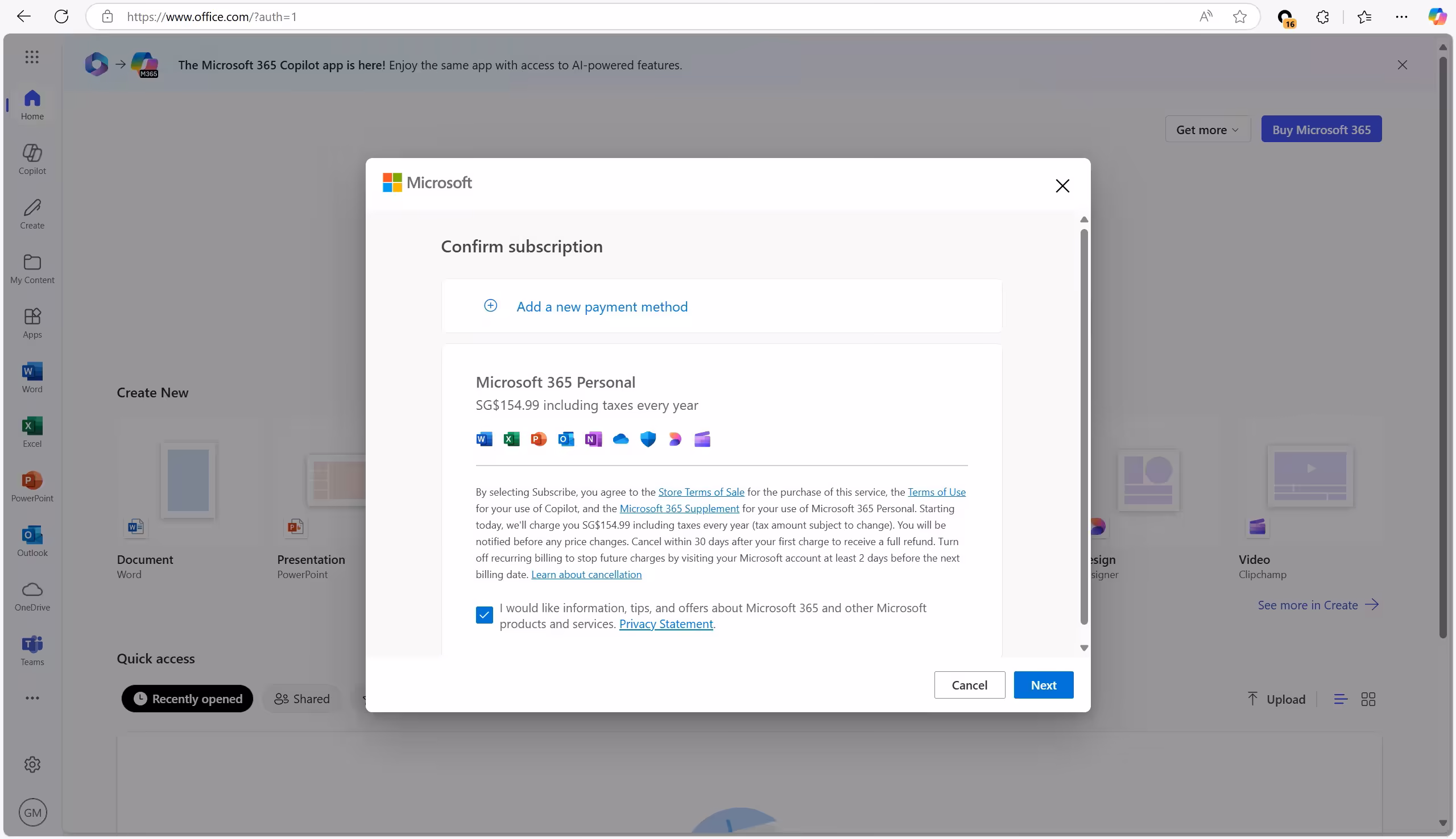This screenshot has width=1456, height=839.
Task: Click the dialog scrollbar down arrow
Action: pyautogui.click(x=1083, y=647)
